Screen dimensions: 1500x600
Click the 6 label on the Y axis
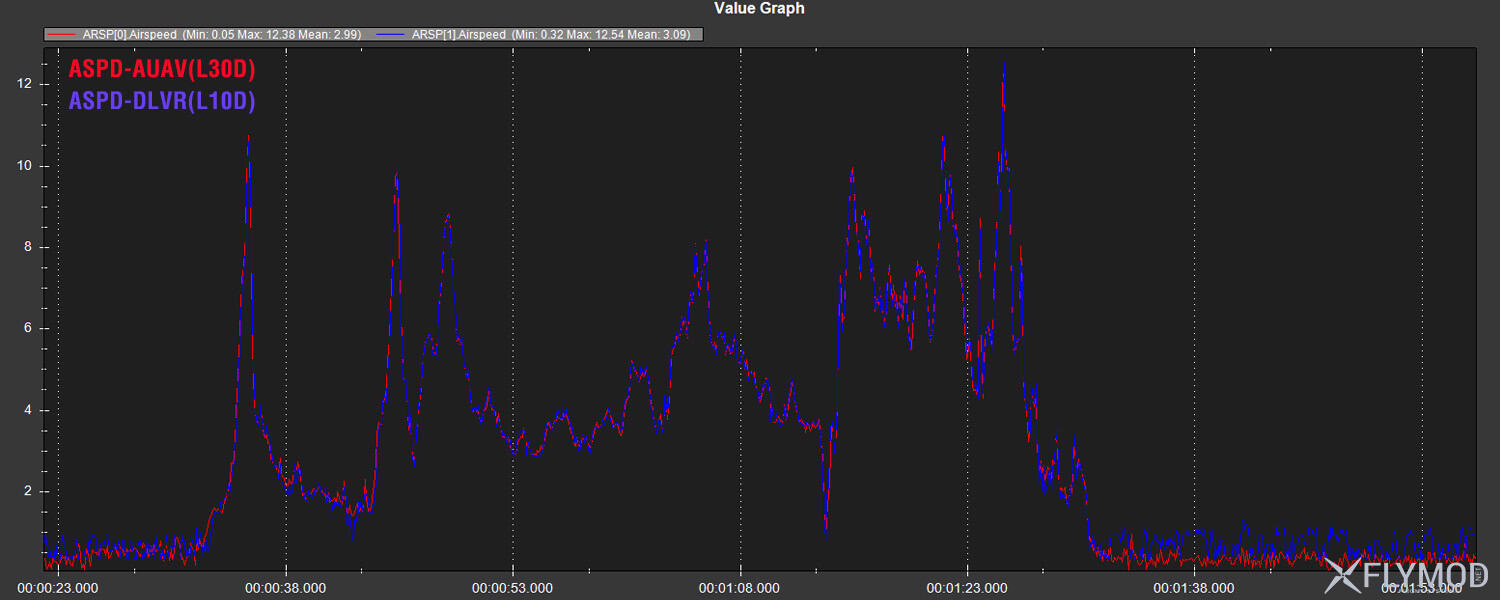28,329
